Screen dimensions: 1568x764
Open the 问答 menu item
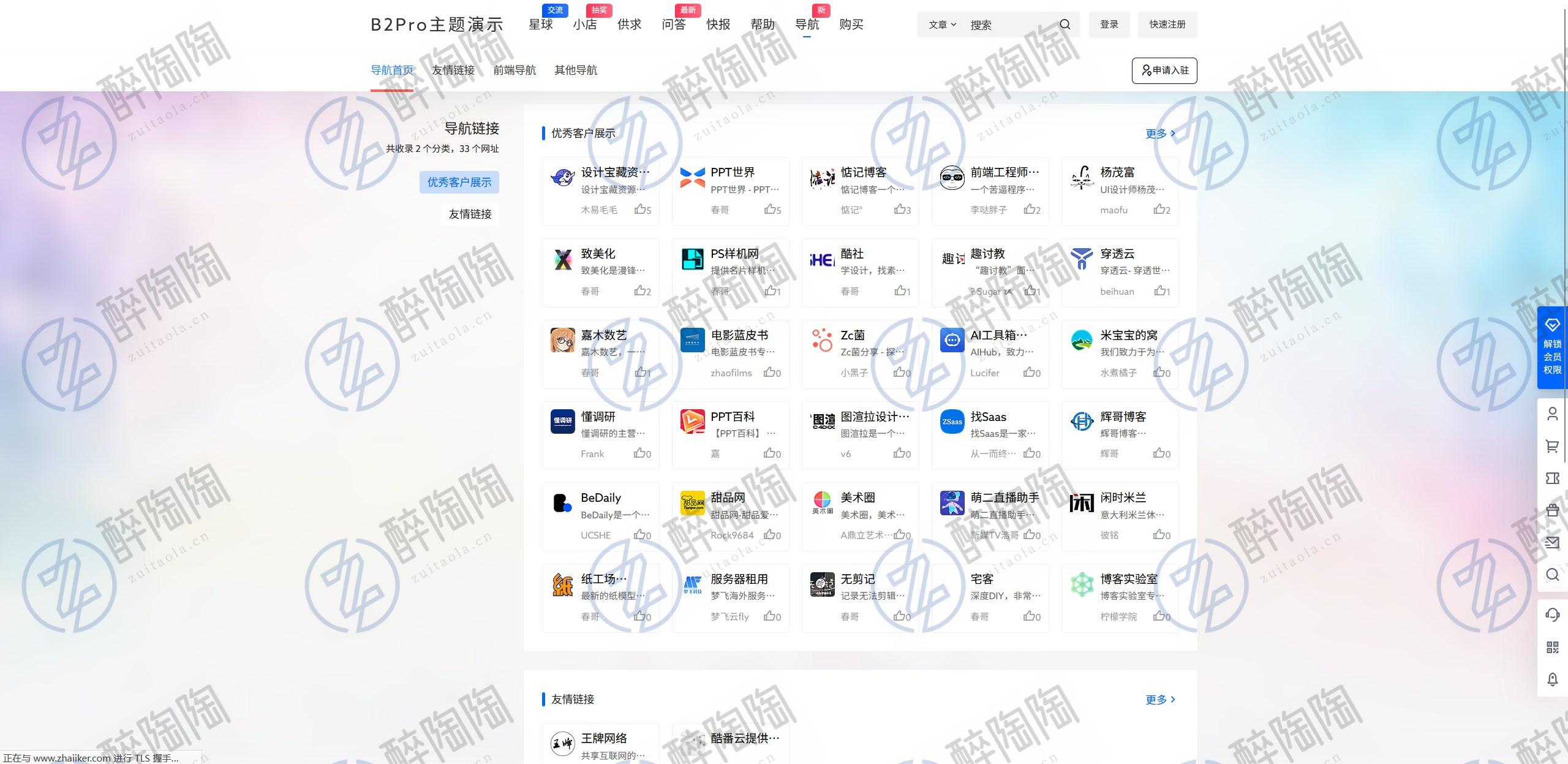[x=674, y=25]
